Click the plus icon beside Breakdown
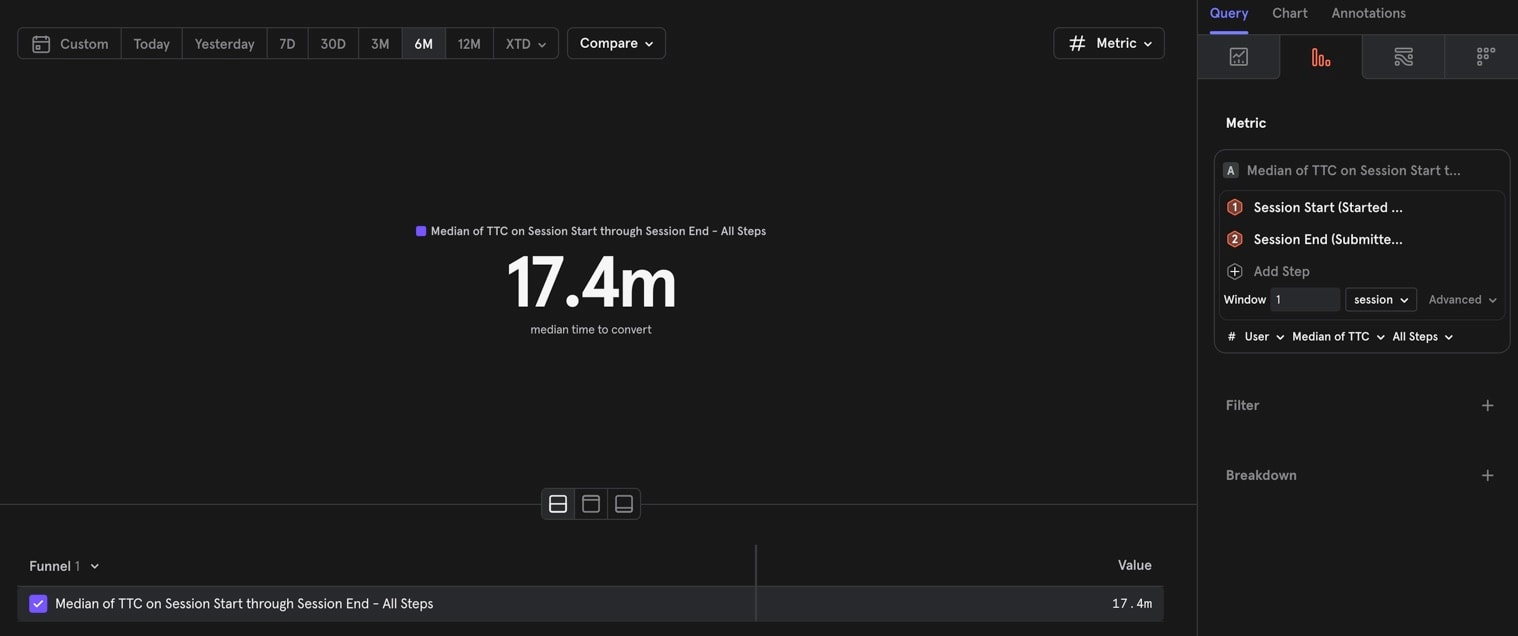This screenshot has width=1518, height=636. tap(1487, 475)
